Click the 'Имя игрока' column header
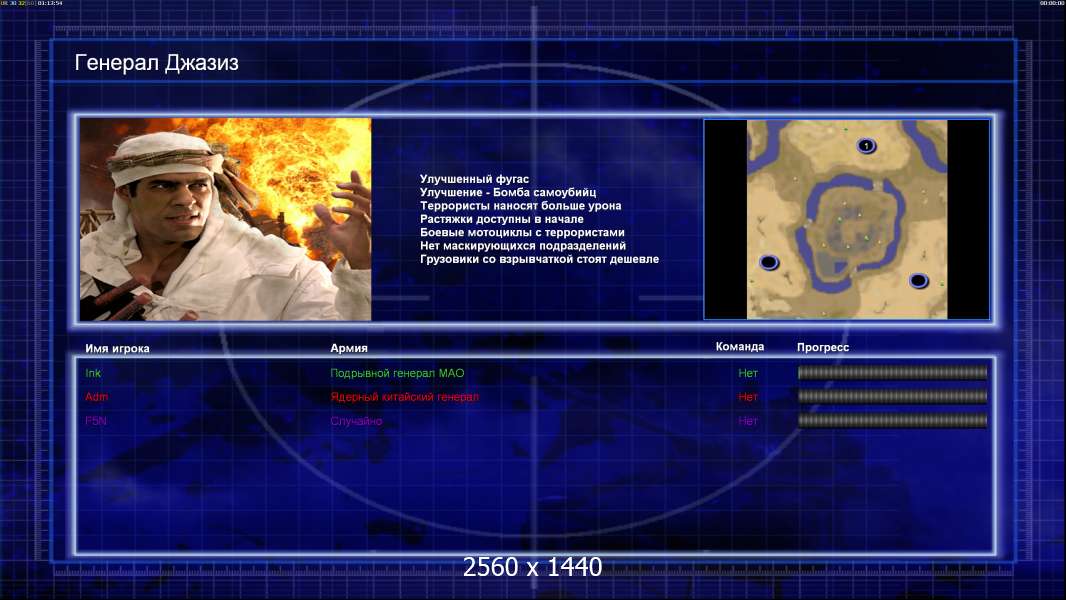Viewport: 1066px width, 600px height. click(x=117, y=349)
